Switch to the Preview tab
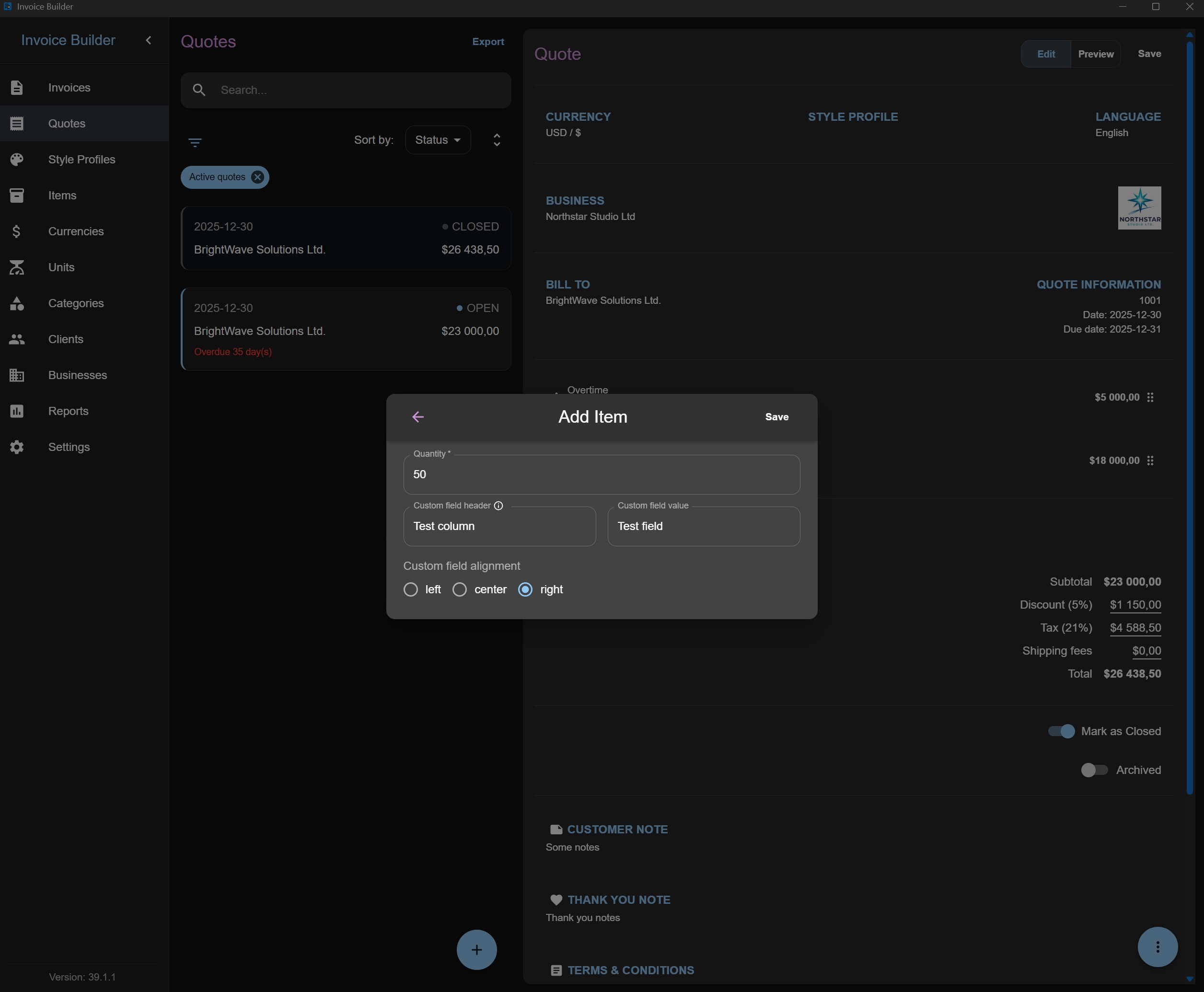The width and height of the screenshot is (1204, 992). coord(1095,54)
